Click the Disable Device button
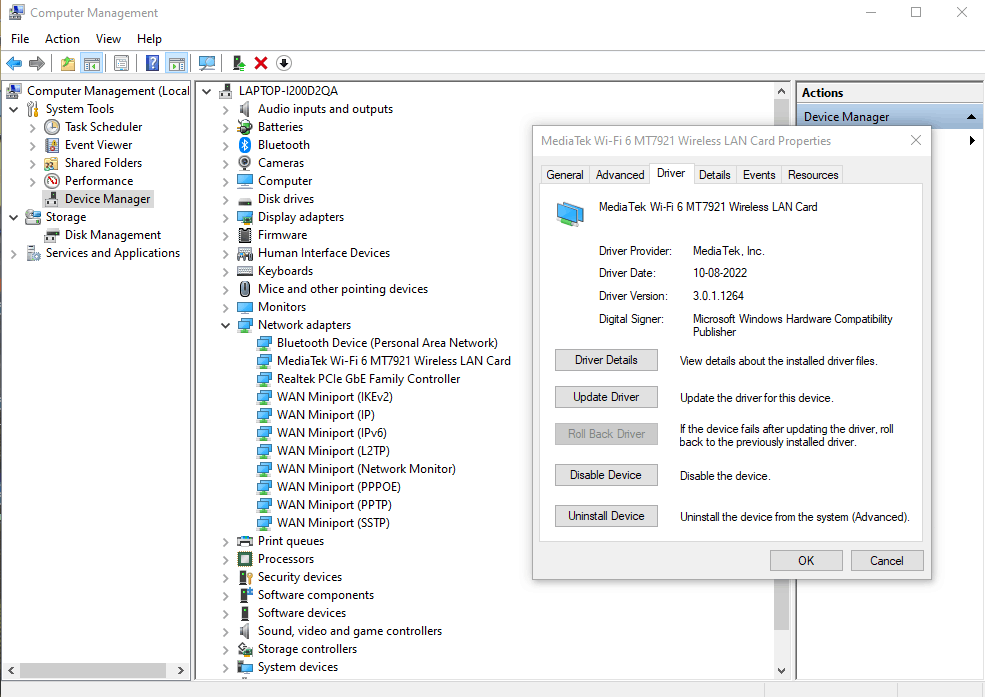Screen dimensions: 985x697 606,475
